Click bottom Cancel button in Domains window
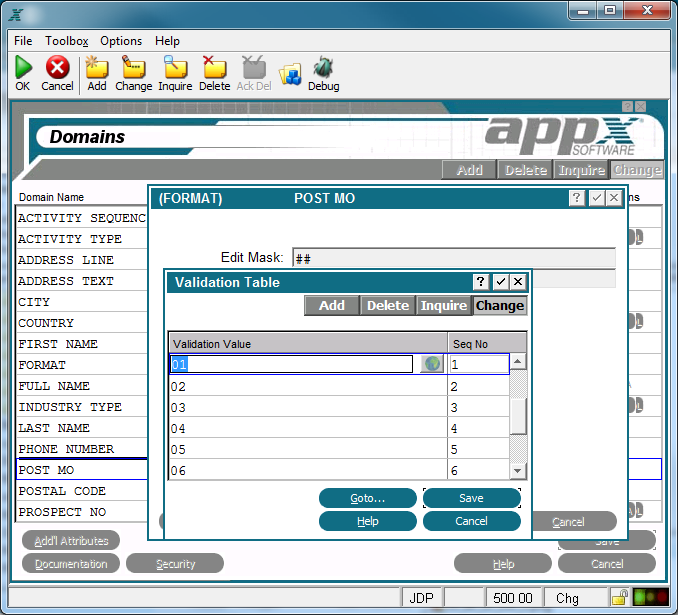The width and height of the screenshot is (678, 615). [x=607, y=564]
